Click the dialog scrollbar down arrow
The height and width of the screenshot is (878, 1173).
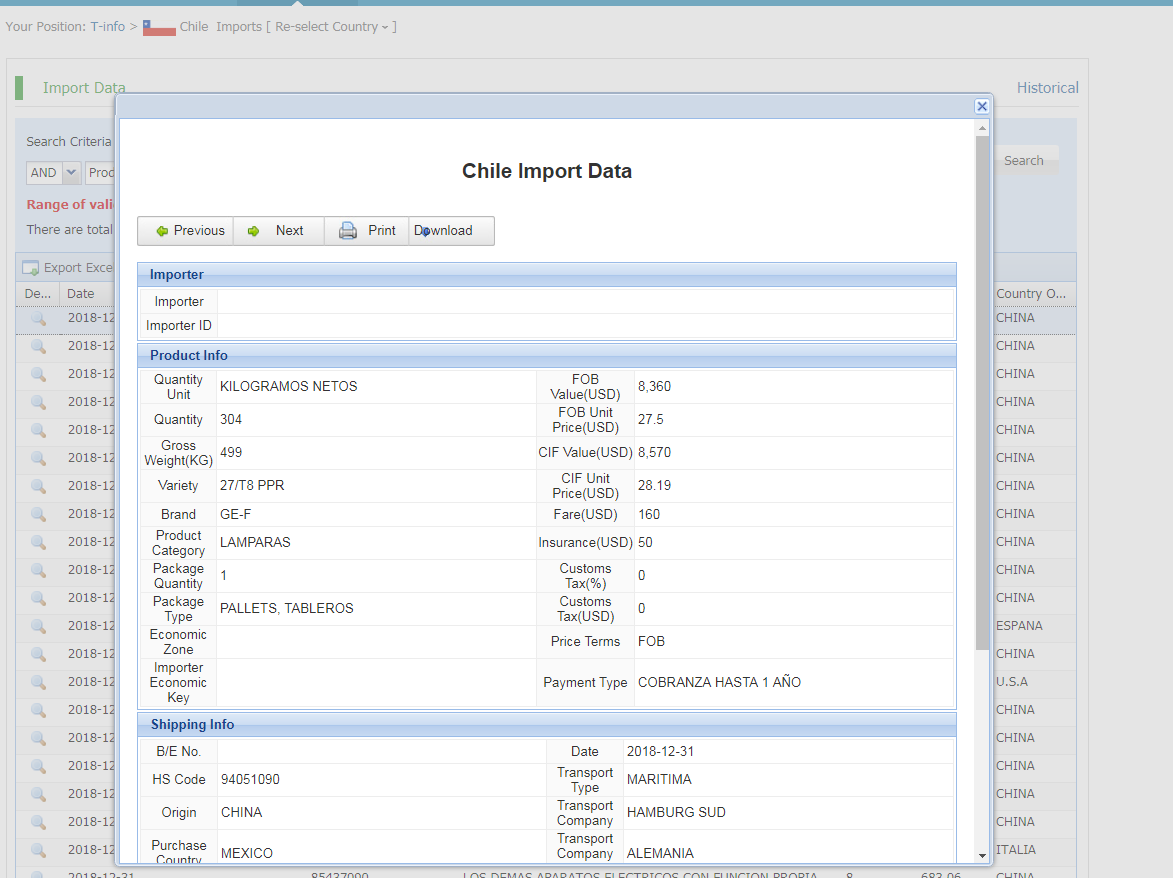coord(982,855)
